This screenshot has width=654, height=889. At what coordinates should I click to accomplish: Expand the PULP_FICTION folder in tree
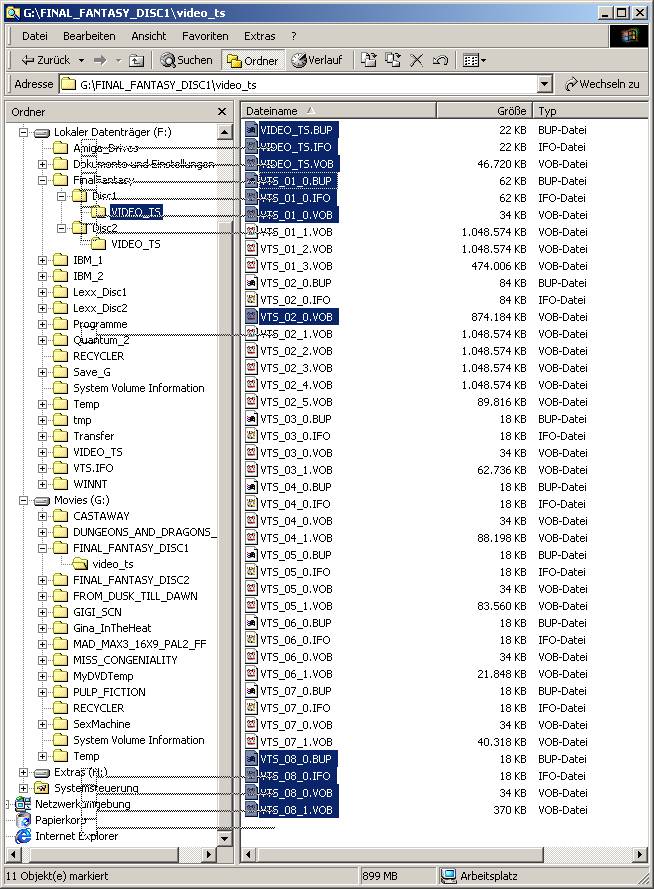(43, 692)
